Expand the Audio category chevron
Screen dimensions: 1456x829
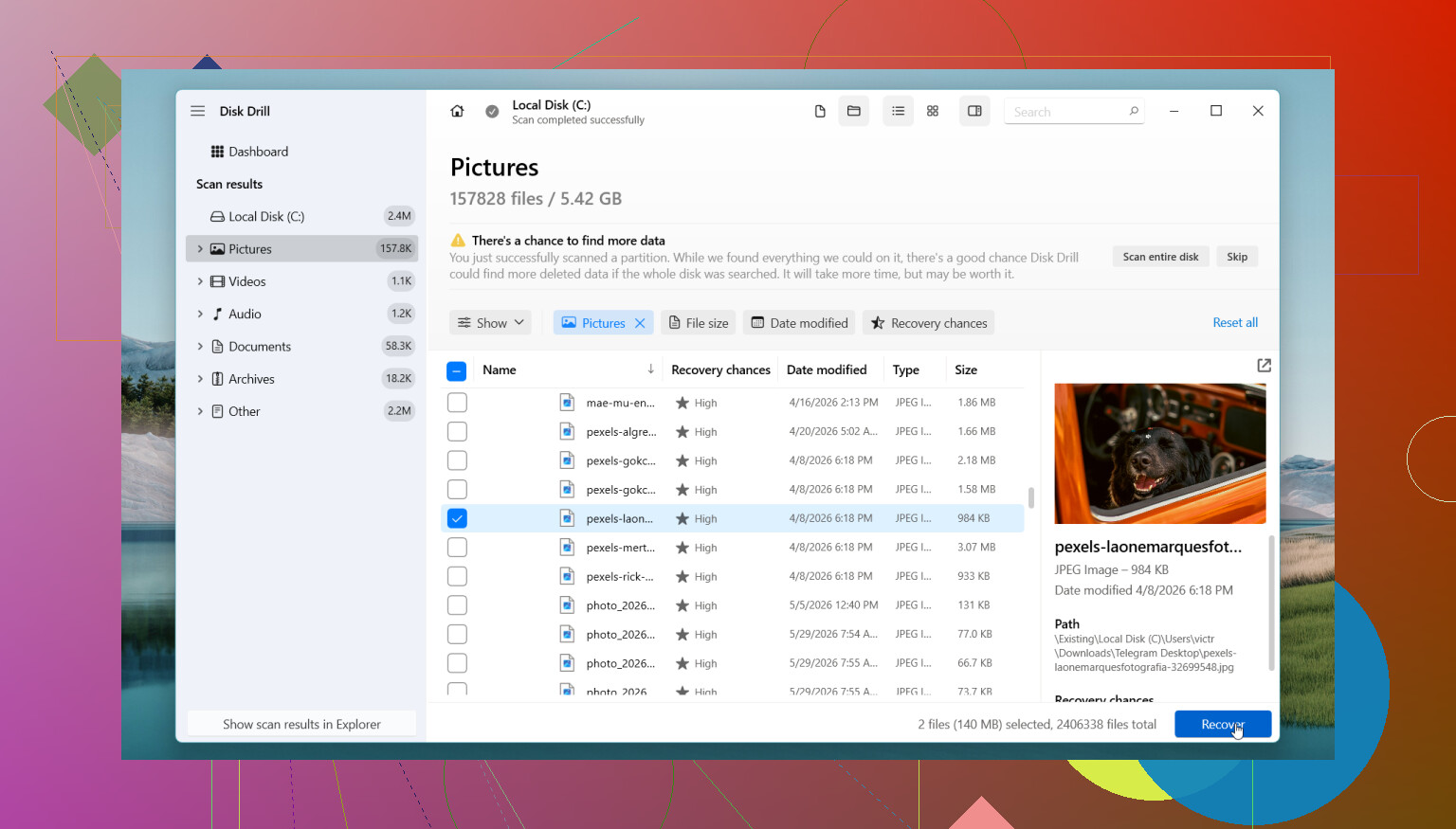[x=200, y=314]
